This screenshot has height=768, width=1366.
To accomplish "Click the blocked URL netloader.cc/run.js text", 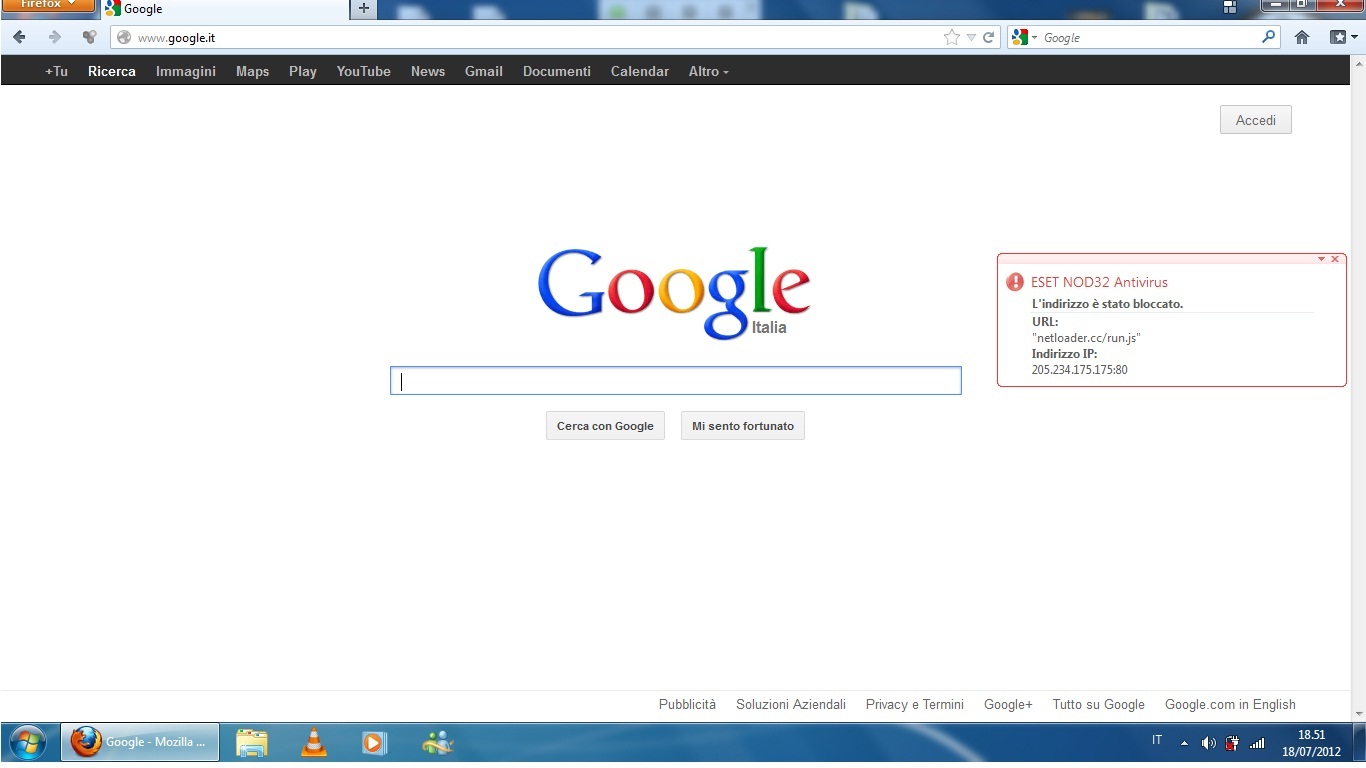I will coord(1086,338).
